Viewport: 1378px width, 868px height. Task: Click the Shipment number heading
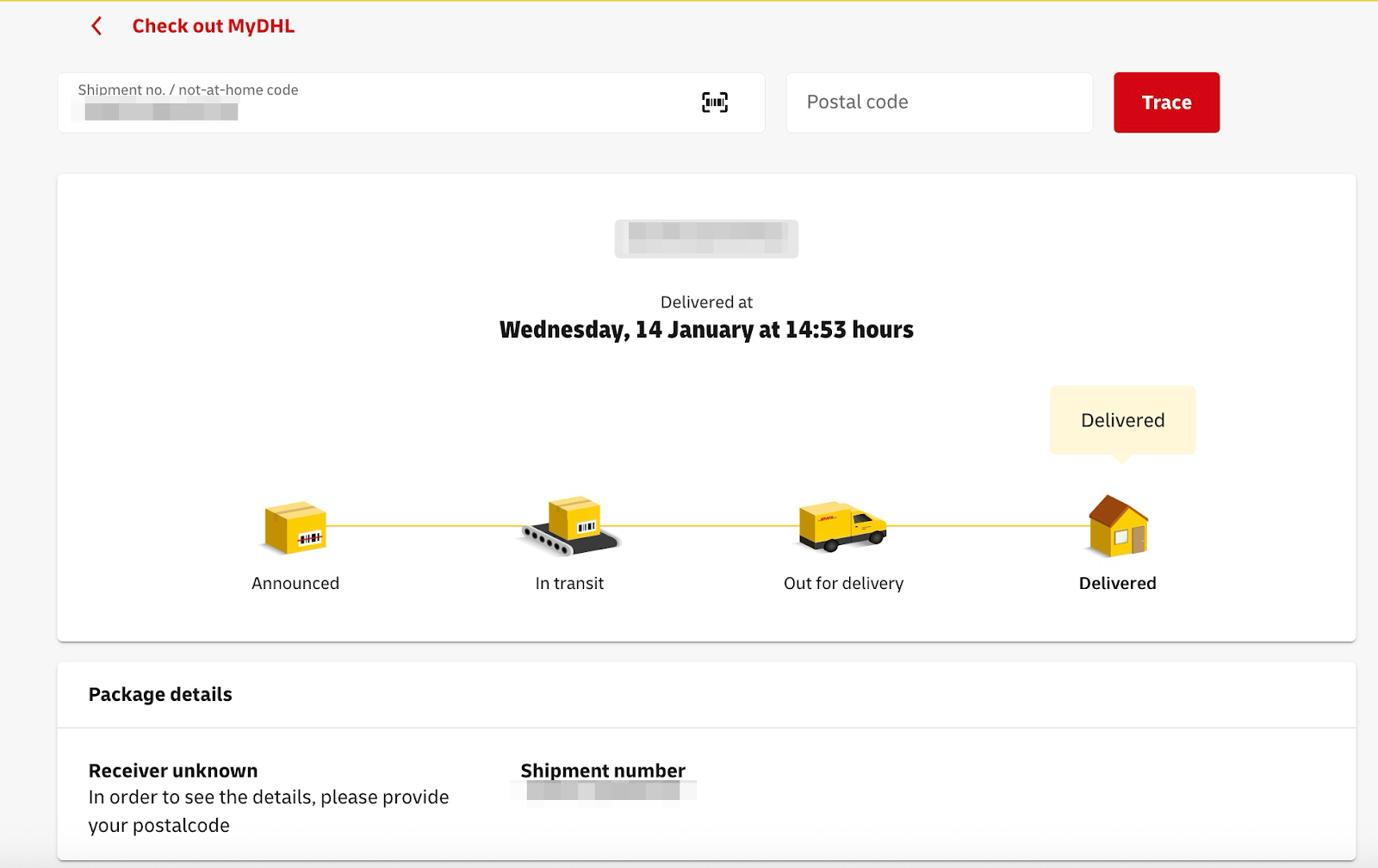603,770
